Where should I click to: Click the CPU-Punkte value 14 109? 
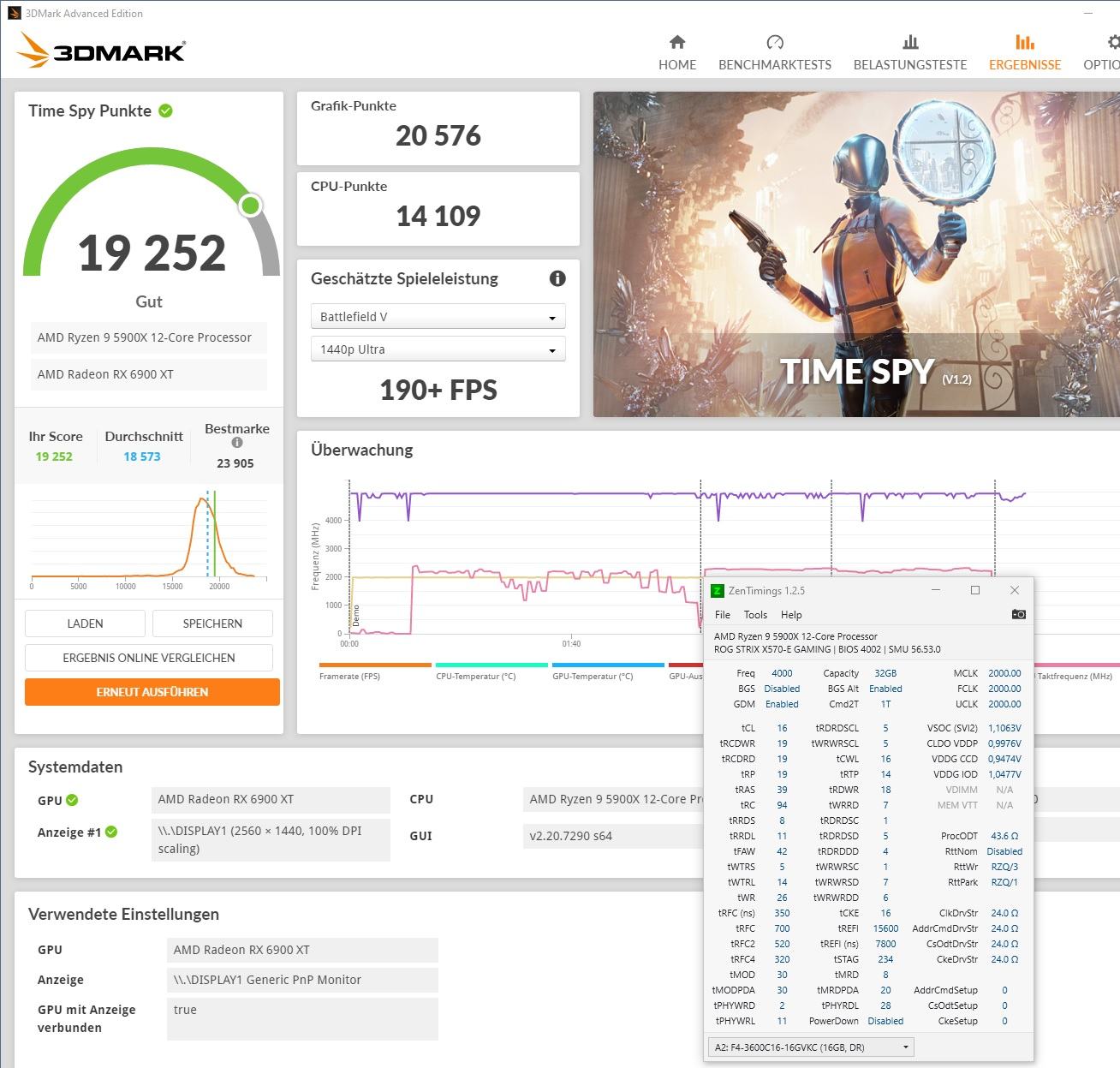(438, 216)
